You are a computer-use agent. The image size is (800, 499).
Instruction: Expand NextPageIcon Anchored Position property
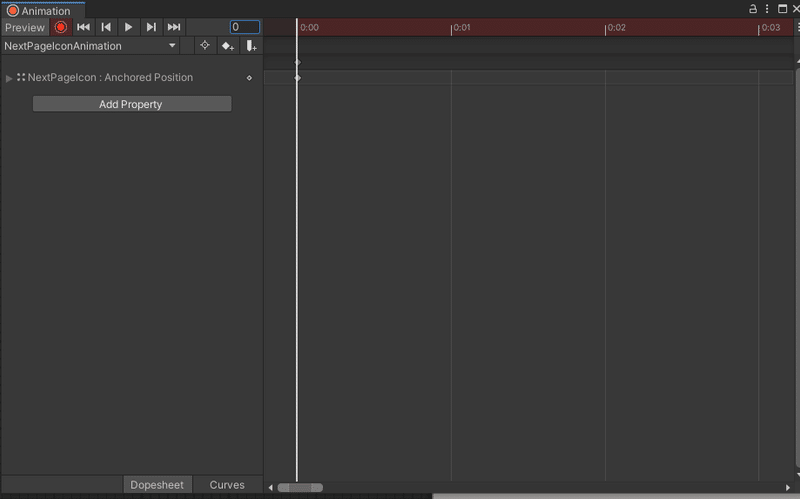tap(9, 78)
